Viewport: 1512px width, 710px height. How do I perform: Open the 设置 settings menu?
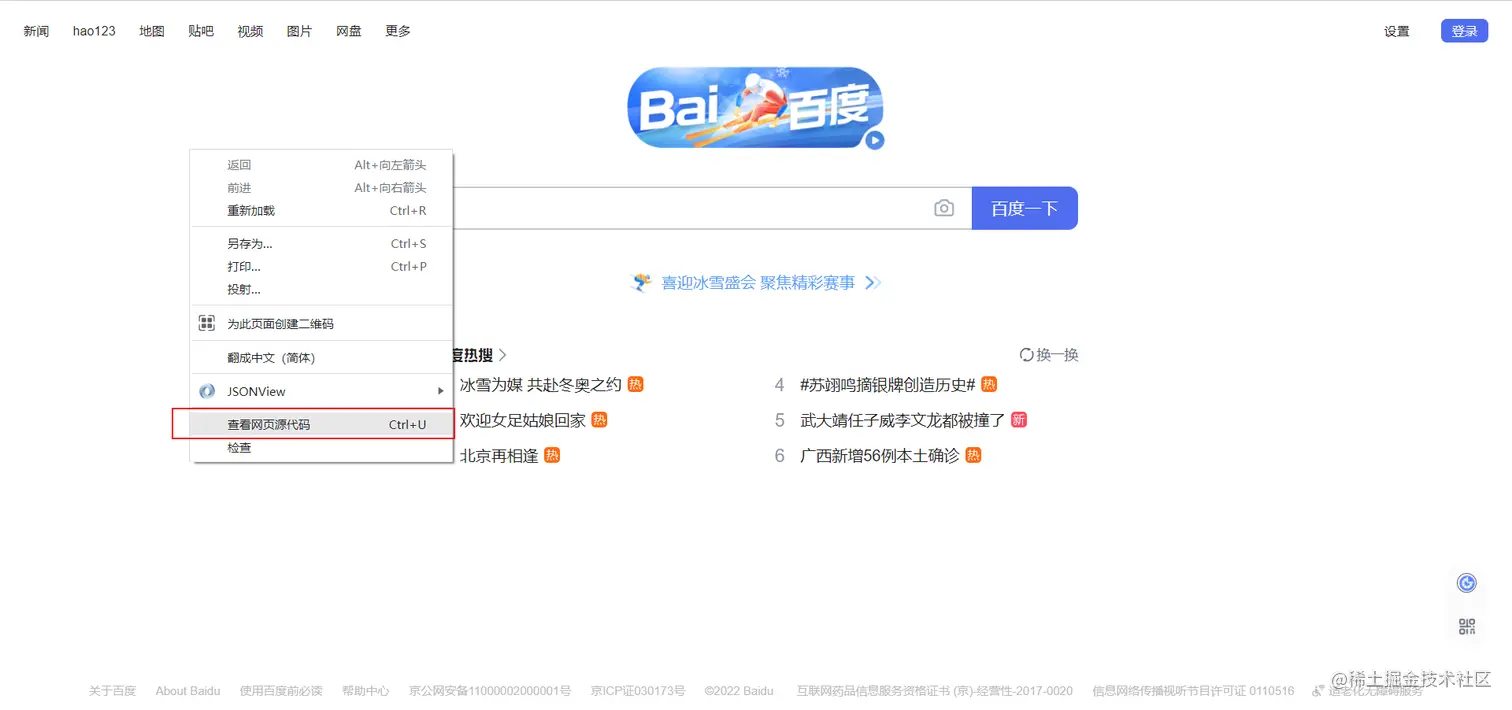click(1397, 31)
